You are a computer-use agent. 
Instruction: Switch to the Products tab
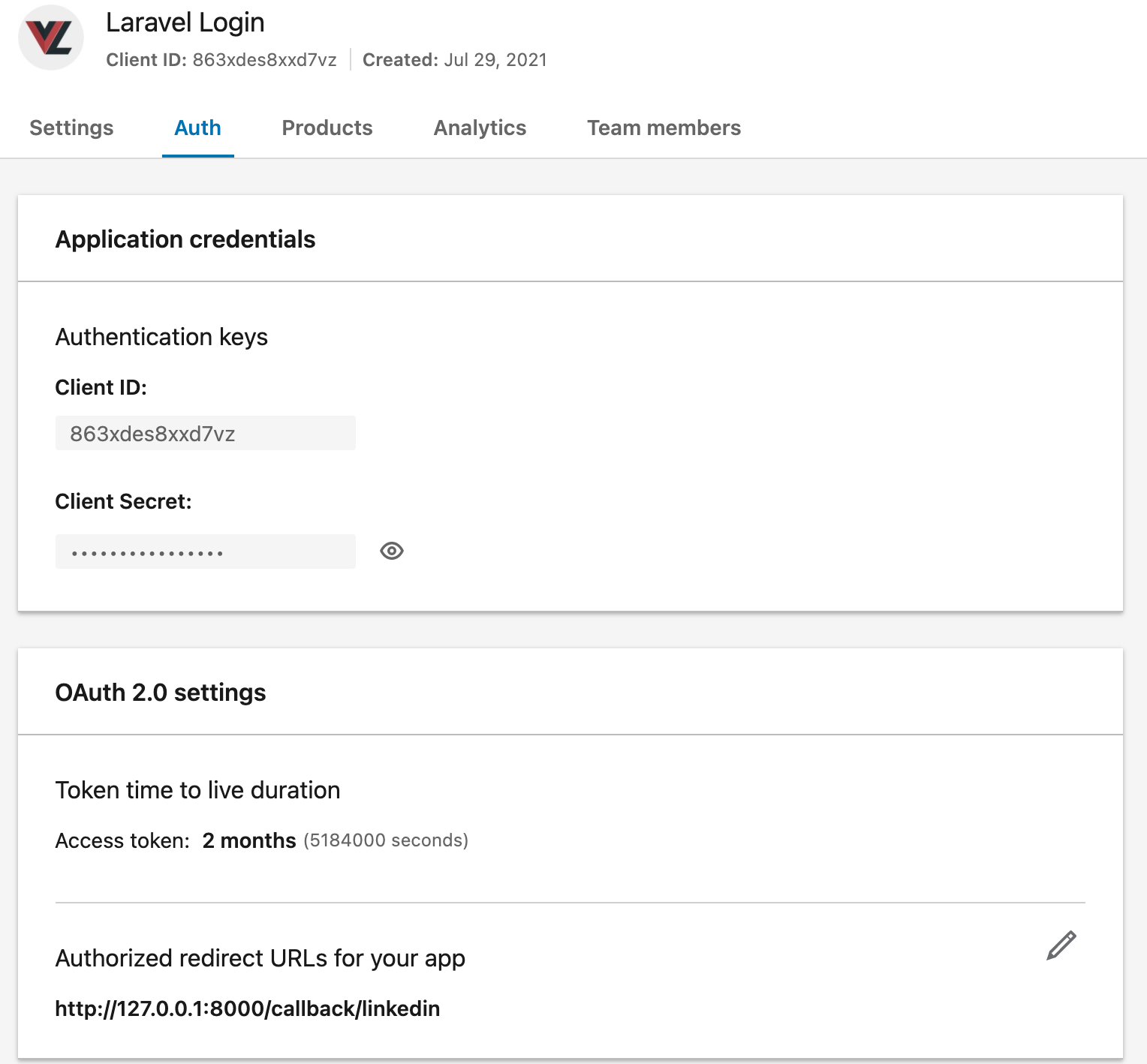coord(327,128)
